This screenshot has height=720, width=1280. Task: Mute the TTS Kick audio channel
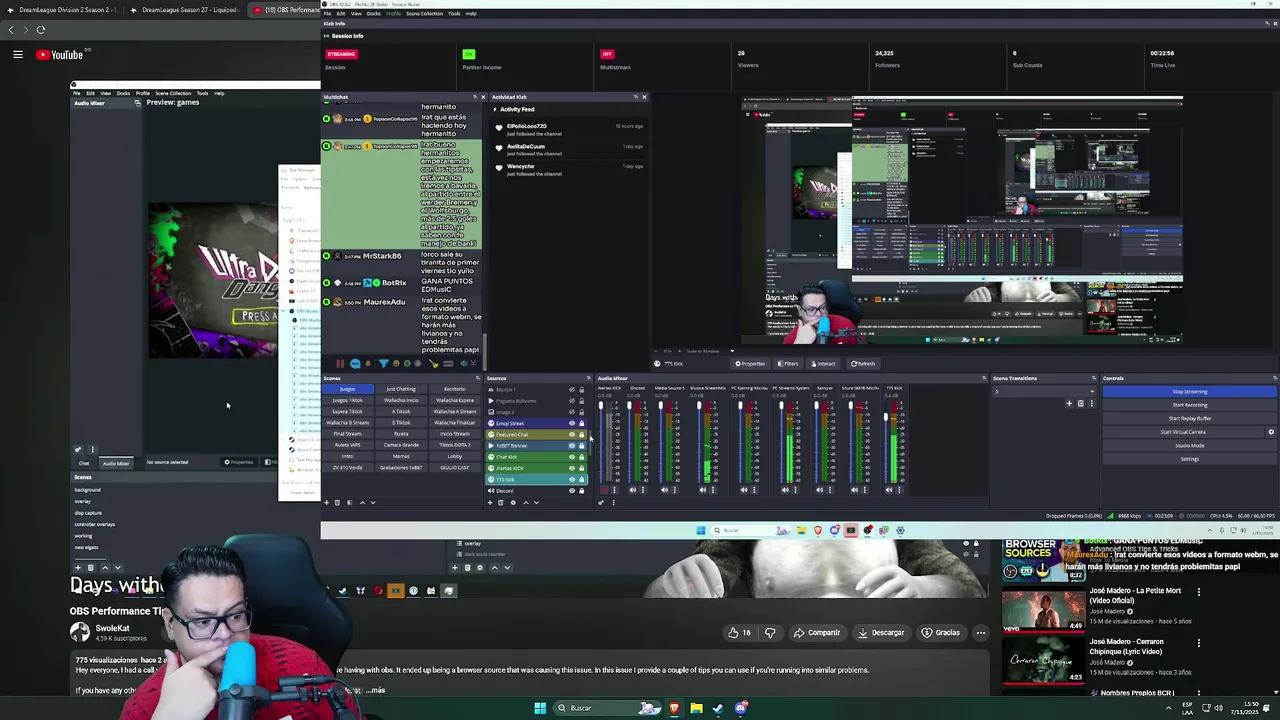tap(889, 490)
